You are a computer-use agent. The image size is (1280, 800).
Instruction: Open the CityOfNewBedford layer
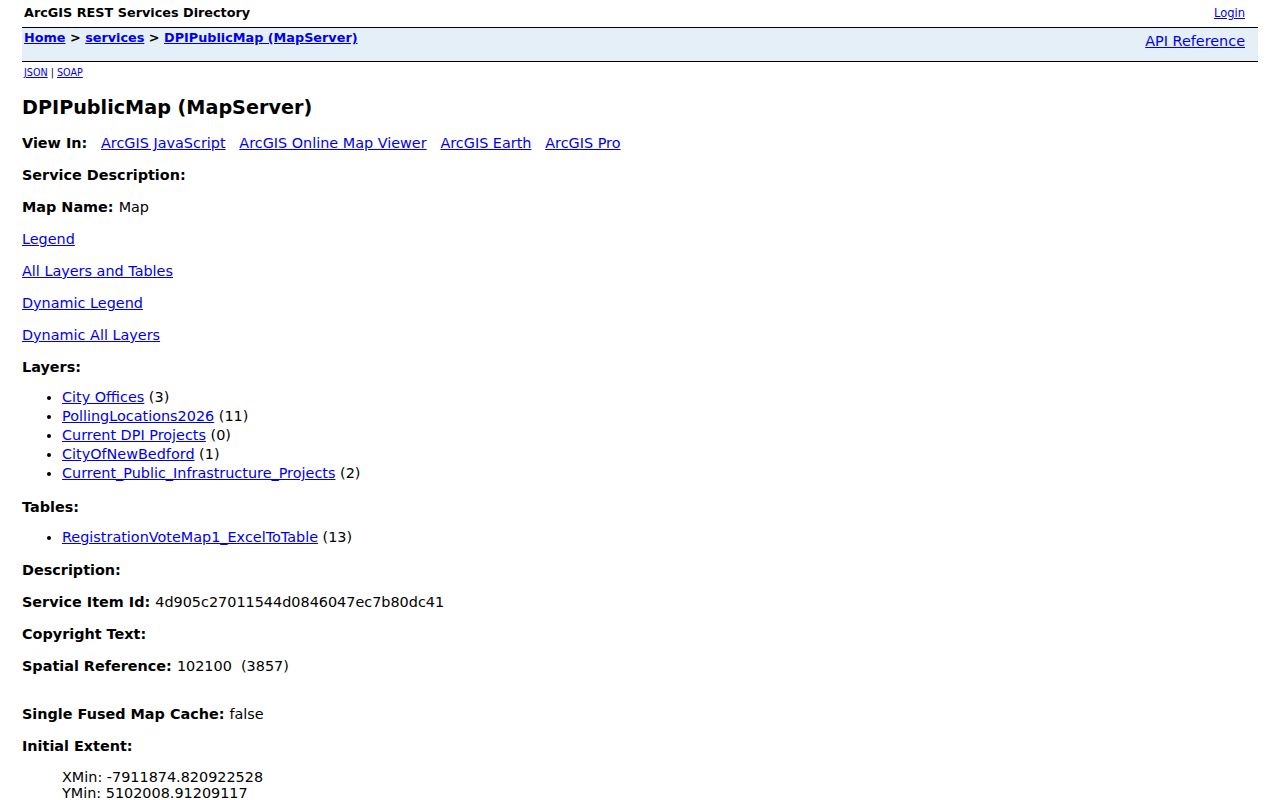click(x=128, y=454)
